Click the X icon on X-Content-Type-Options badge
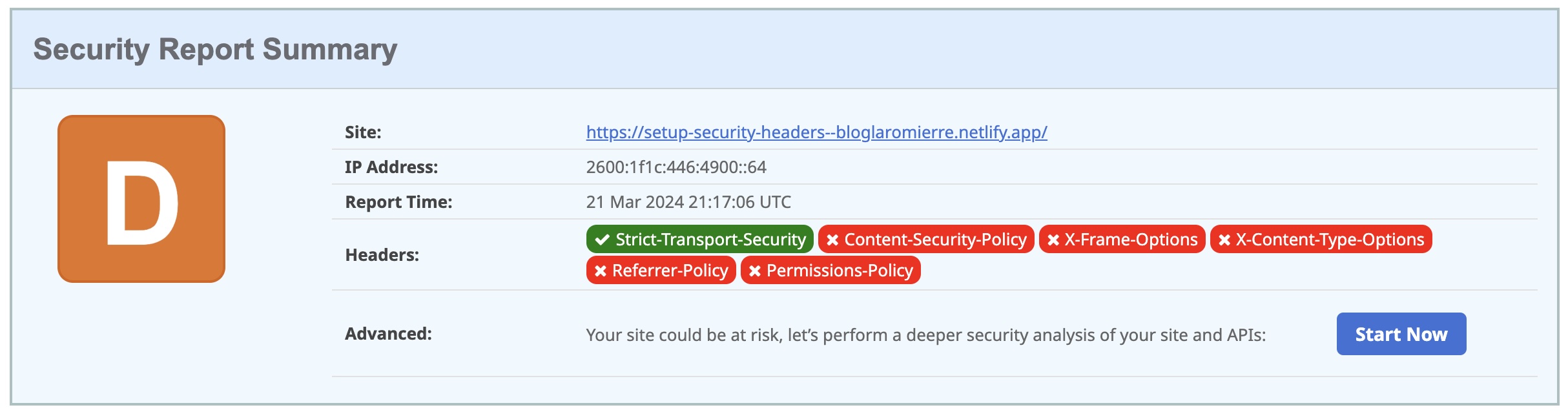 (x=1224, y=240)
